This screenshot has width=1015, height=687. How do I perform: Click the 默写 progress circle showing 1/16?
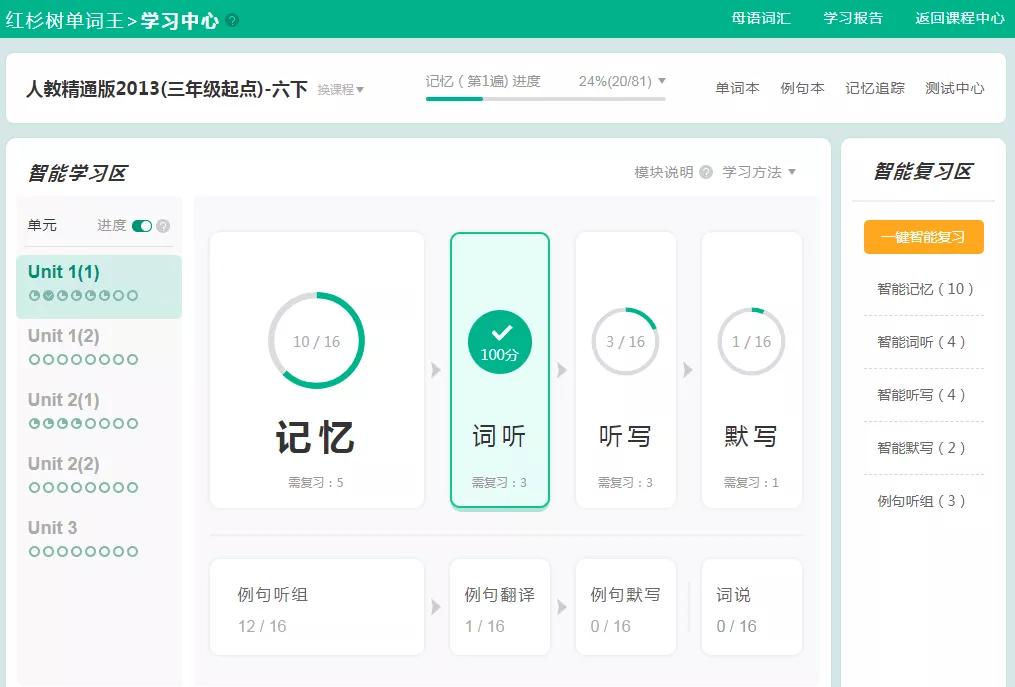(x=751, y=341)
